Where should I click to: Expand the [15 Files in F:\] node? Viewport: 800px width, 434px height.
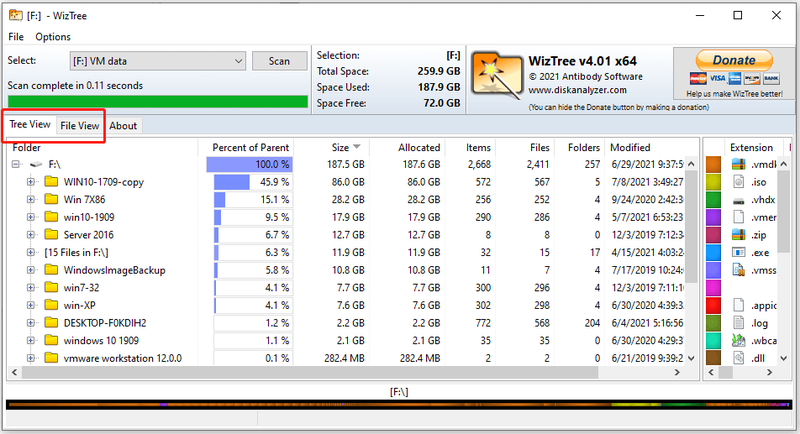31,252
